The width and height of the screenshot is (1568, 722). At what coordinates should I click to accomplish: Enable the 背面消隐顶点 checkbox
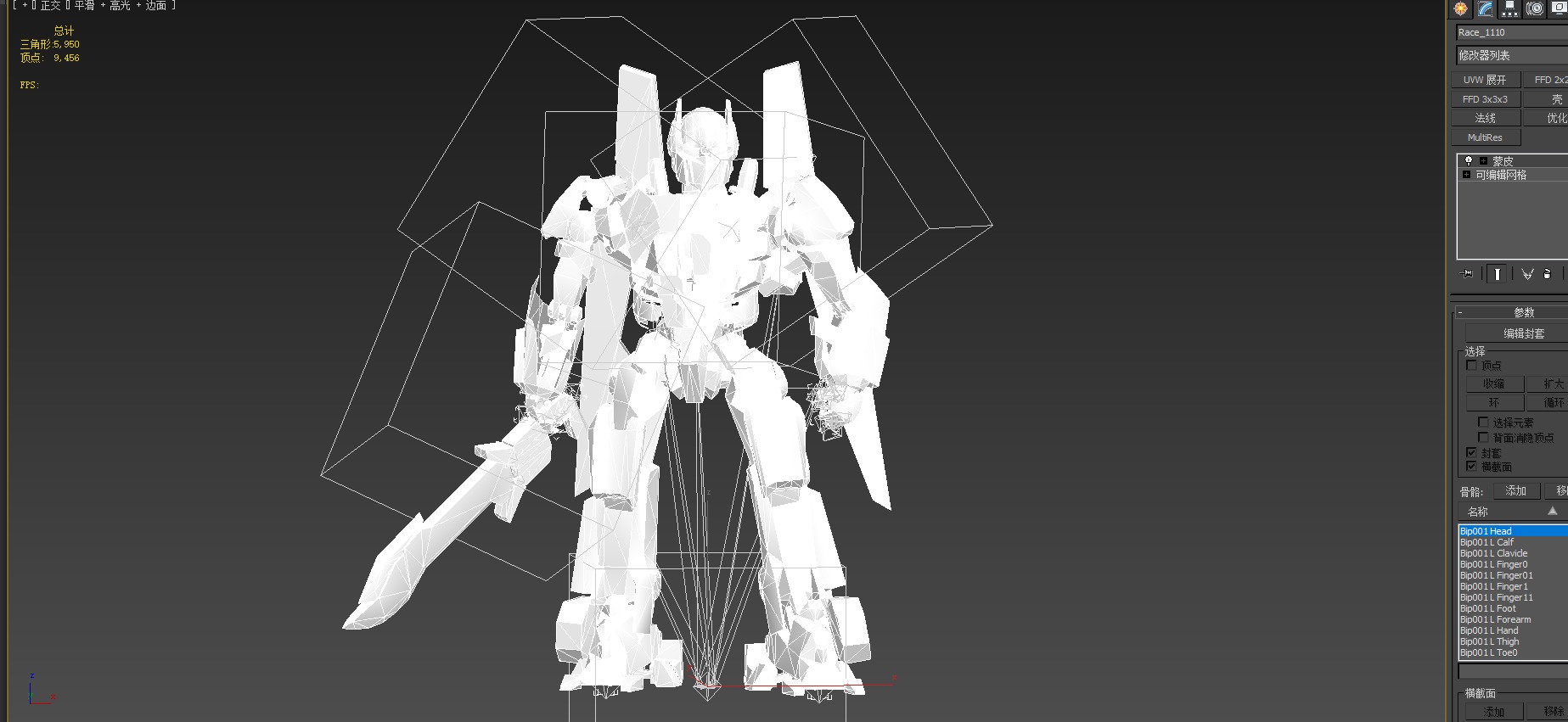coord(1484,438)
